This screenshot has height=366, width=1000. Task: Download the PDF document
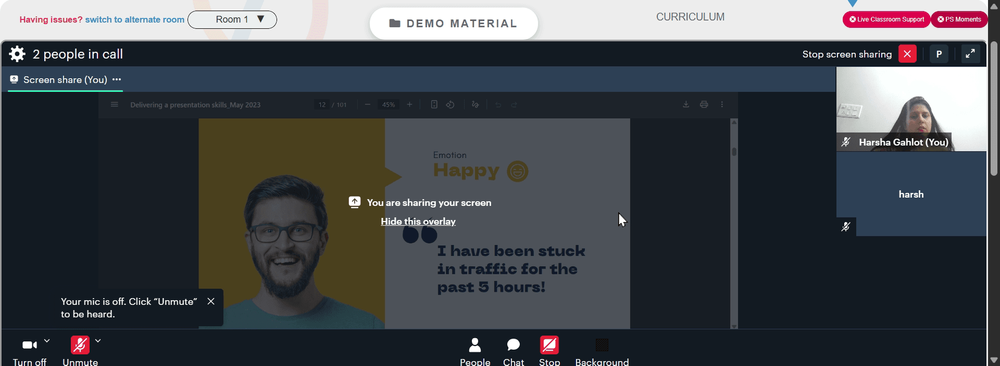[686, 105]
